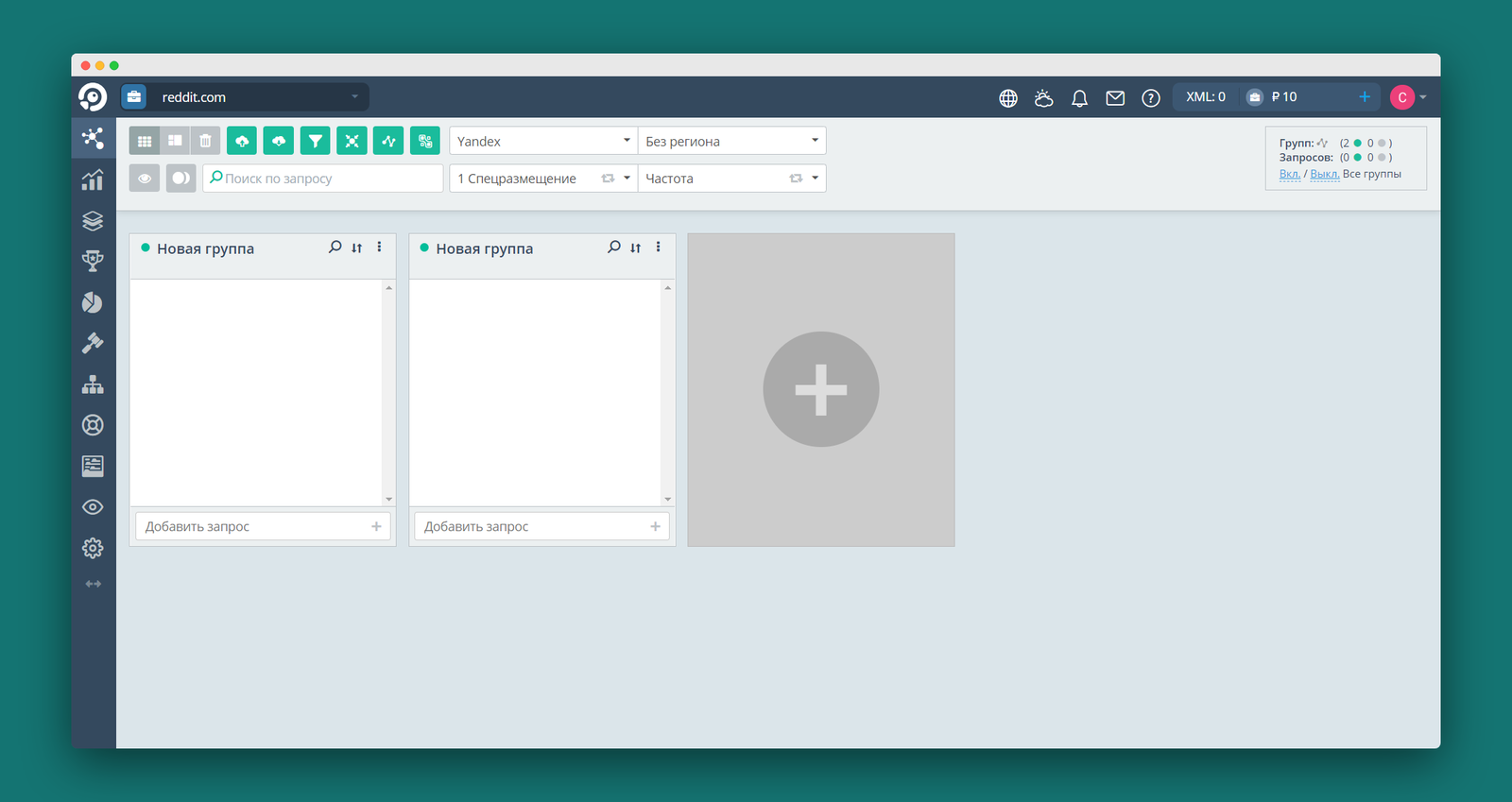Open the envelope messages icon
1512x802 pixels.
(x=1115, y=98)
